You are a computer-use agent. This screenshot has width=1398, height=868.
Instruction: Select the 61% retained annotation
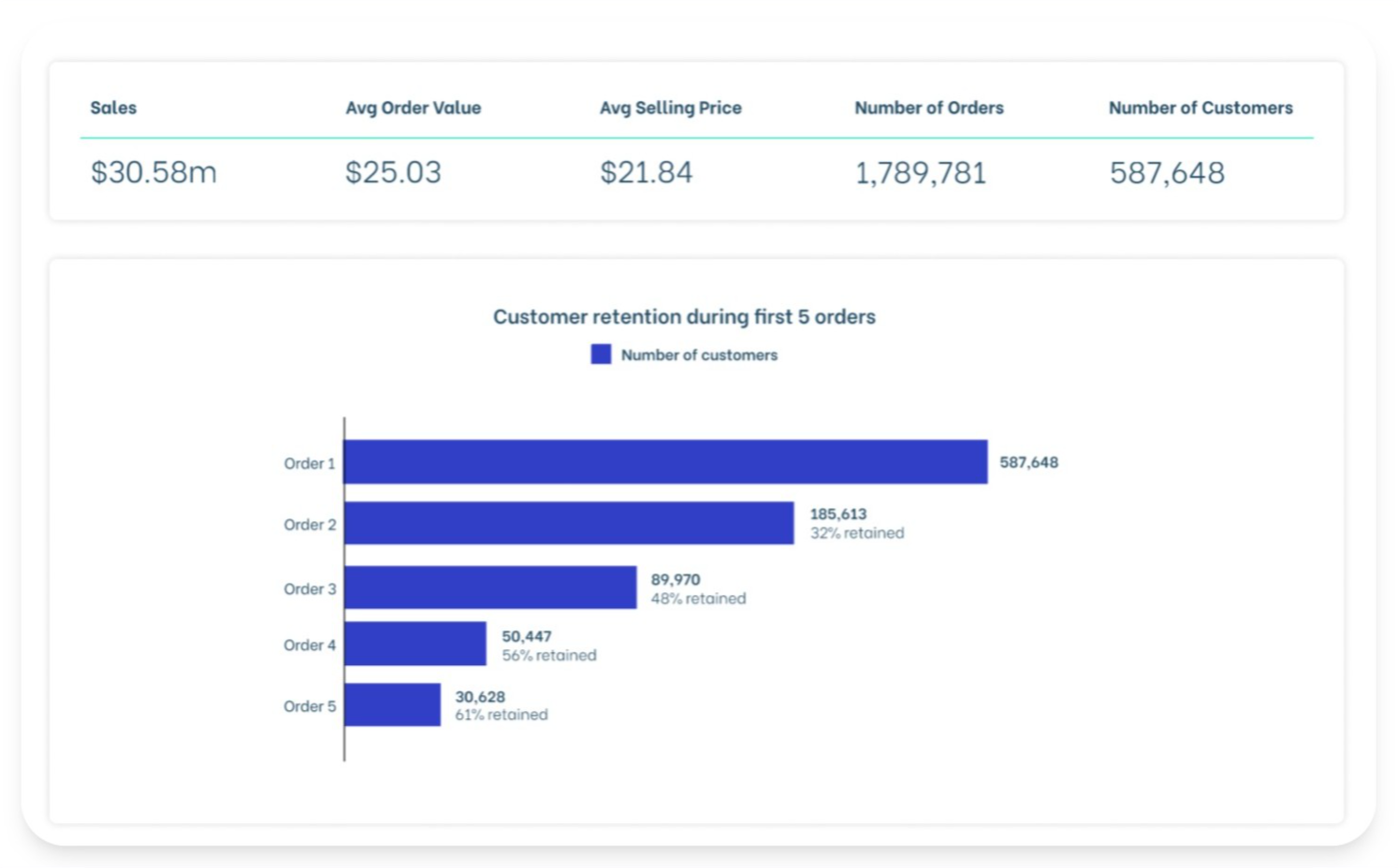coord(501,714)
